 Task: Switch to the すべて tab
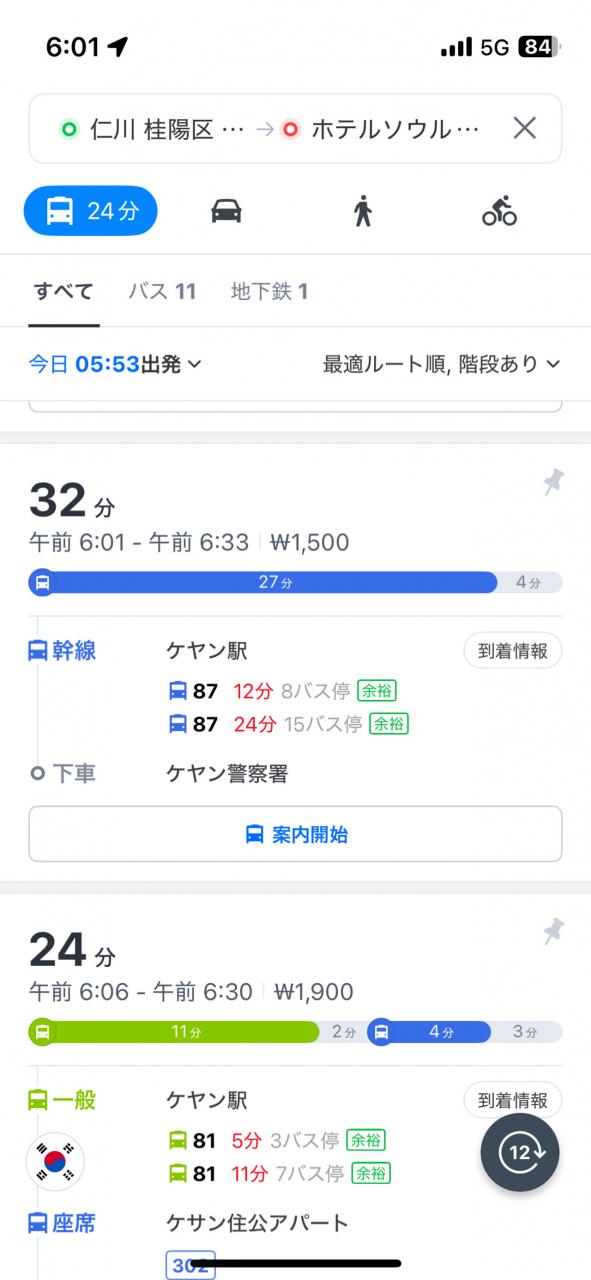point(64,292)
